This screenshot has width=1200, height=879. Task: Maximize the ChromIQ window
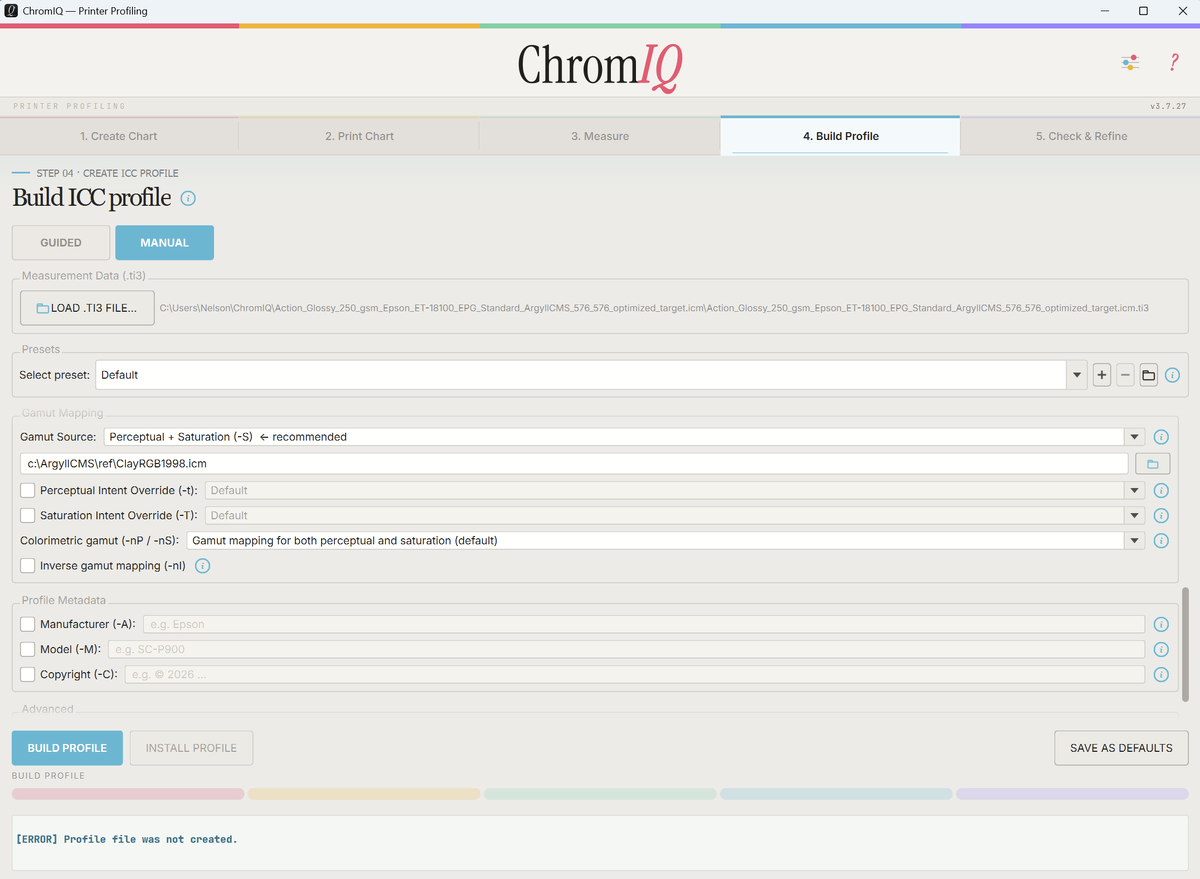tap(1143, 11)
